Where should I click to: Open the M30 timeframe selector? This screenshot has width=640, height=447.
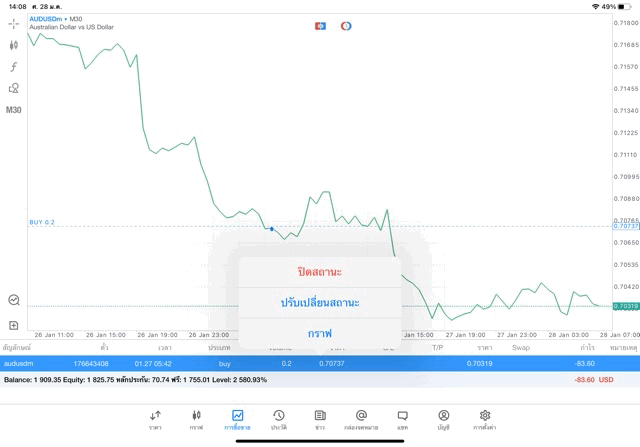(x=13, y=110)
